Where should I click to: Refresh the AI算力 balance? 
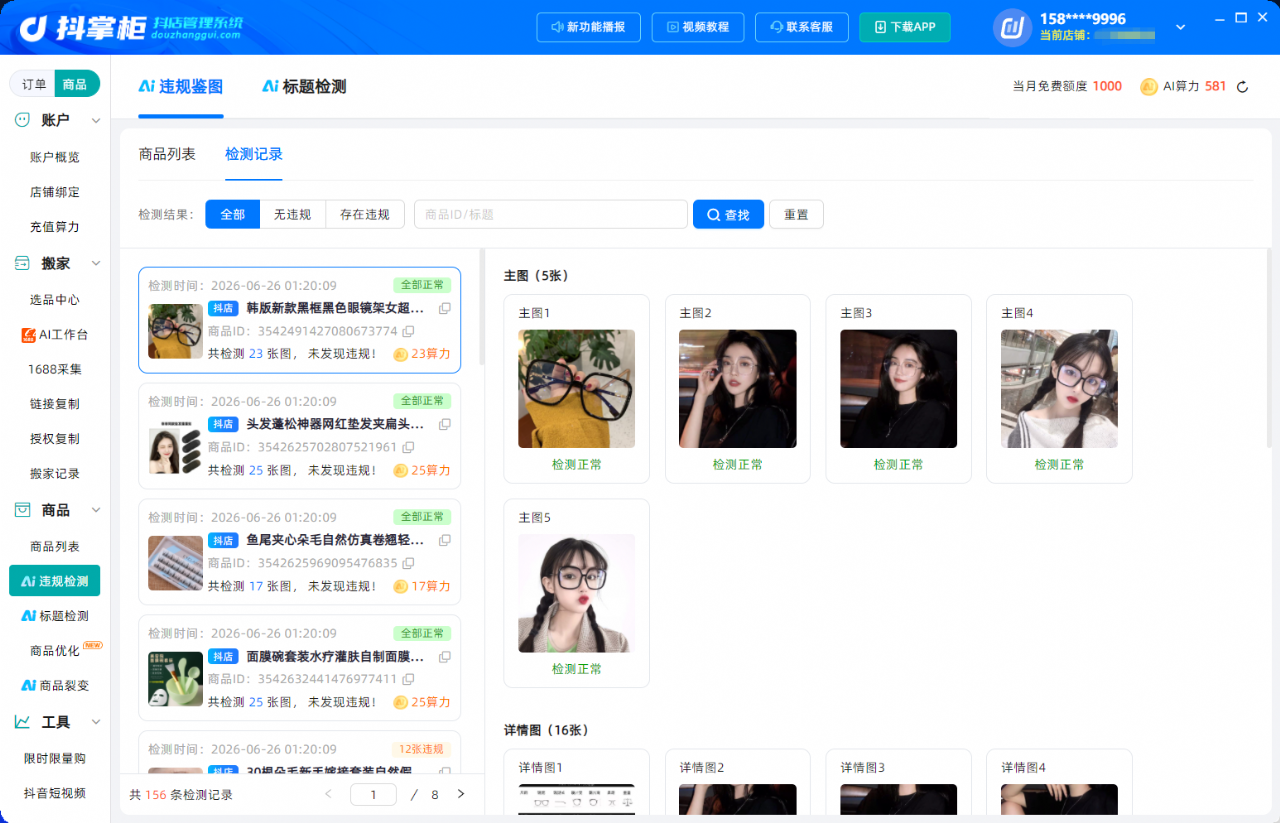(1243, 87)
